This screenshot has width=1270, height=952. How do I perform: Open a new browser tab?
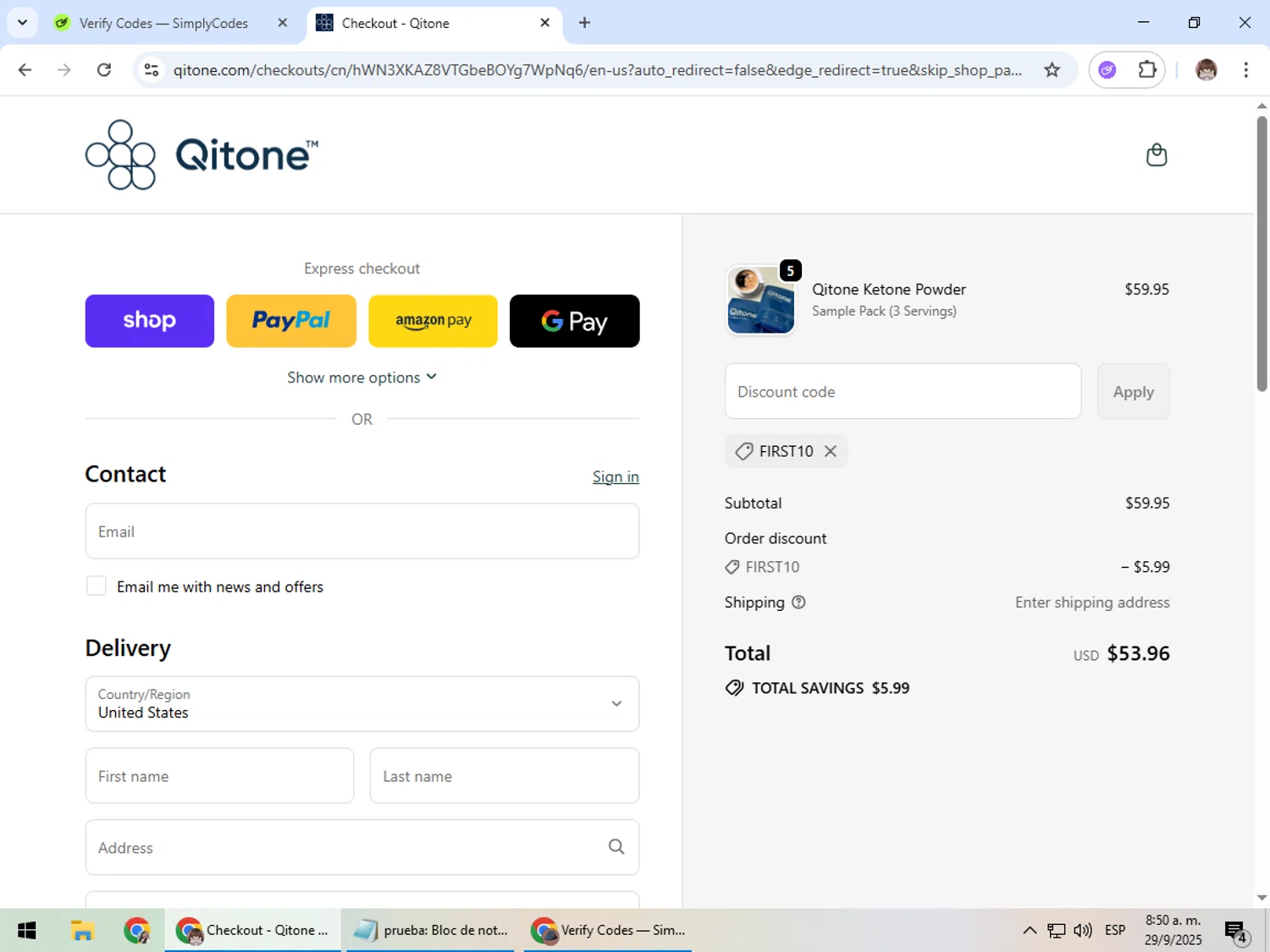pyautogui.click(x=584, y=23)
